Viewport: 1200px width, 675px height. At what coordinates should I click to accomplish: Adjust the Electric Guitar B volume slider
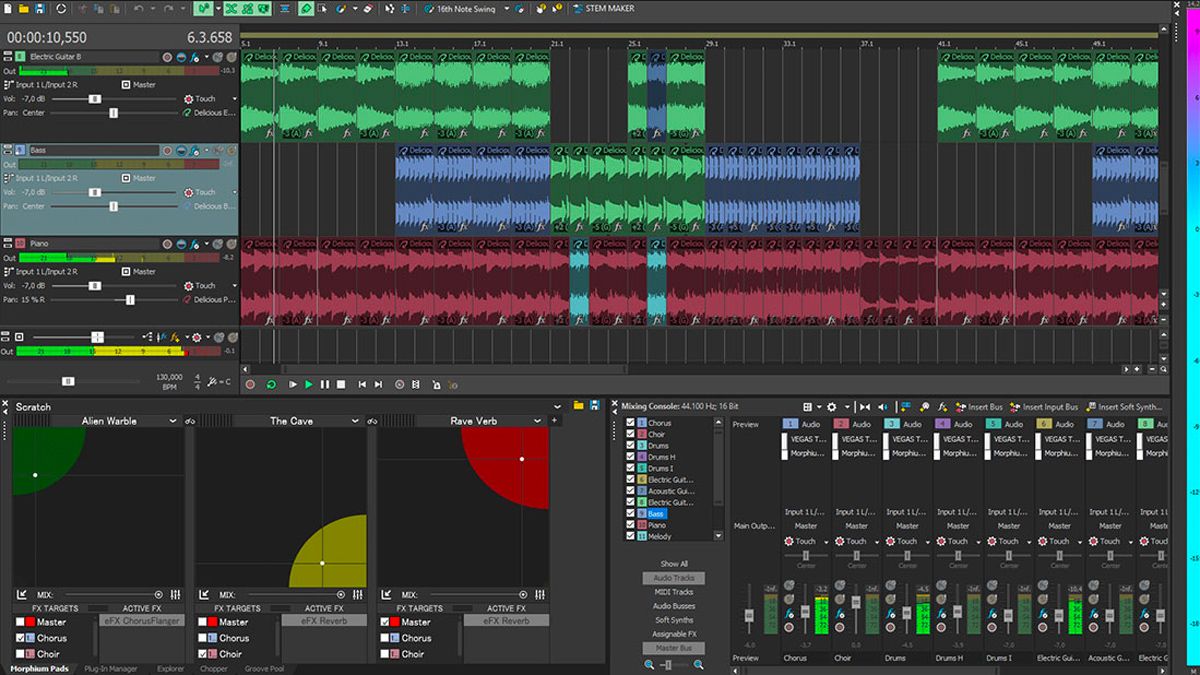[x=95, y=99]
